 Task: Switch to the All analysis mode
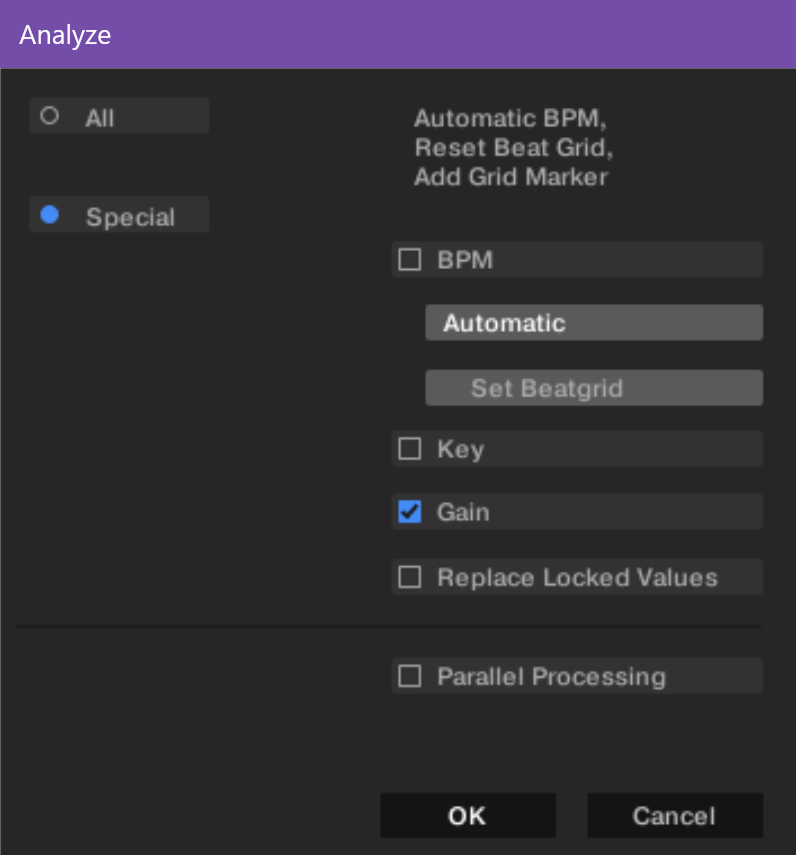[x=119, y=115]
